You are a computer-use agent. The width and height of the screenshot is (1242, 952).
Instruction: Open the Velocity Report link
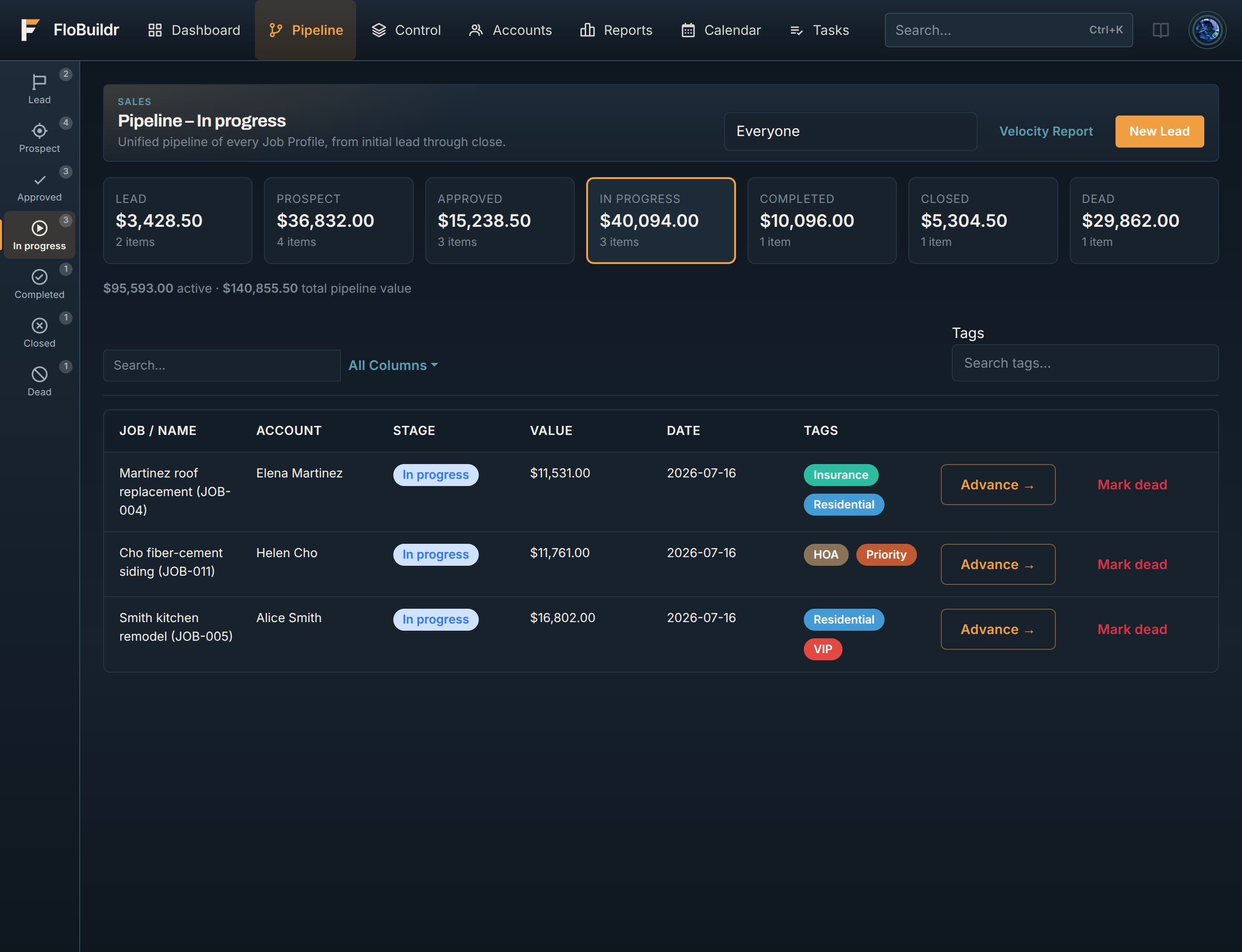pos(1045,131)
